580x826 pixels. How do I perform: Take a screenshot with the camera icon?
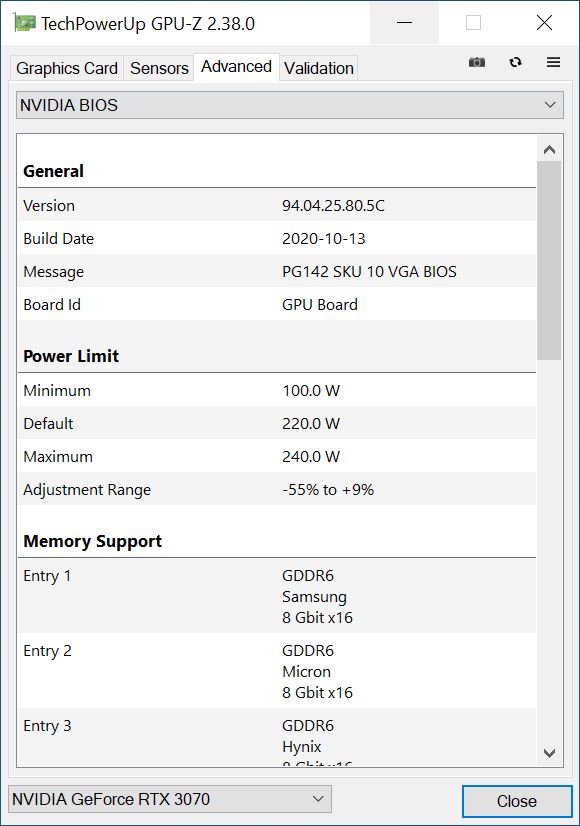point(477,62)
